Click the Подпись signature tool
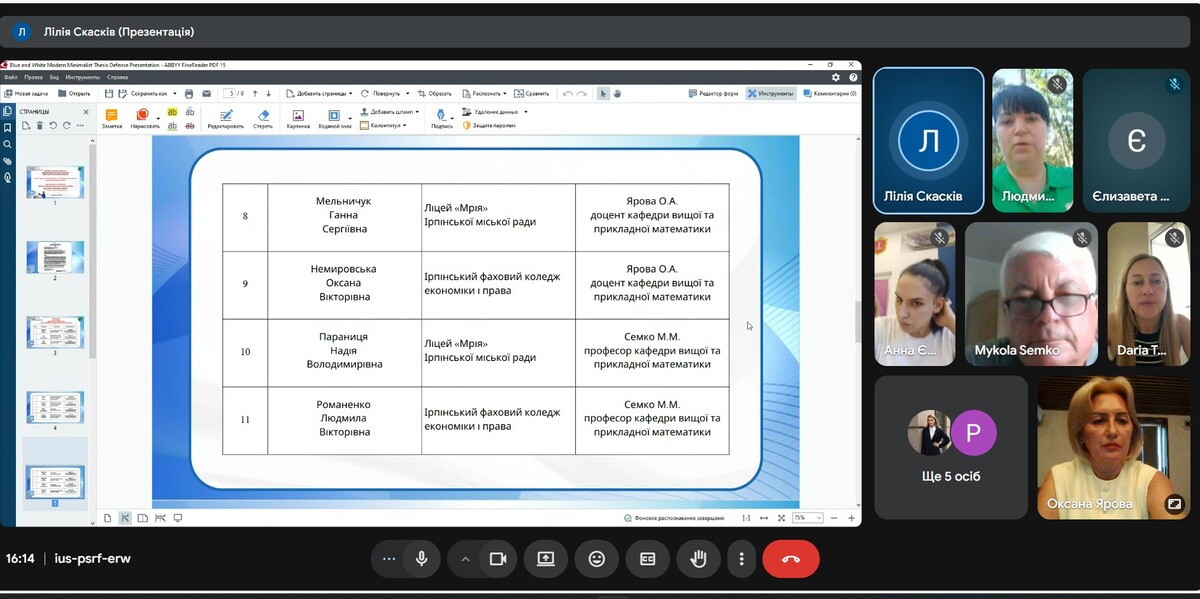The image size is (1200, 599). click(x=442, y=119)
